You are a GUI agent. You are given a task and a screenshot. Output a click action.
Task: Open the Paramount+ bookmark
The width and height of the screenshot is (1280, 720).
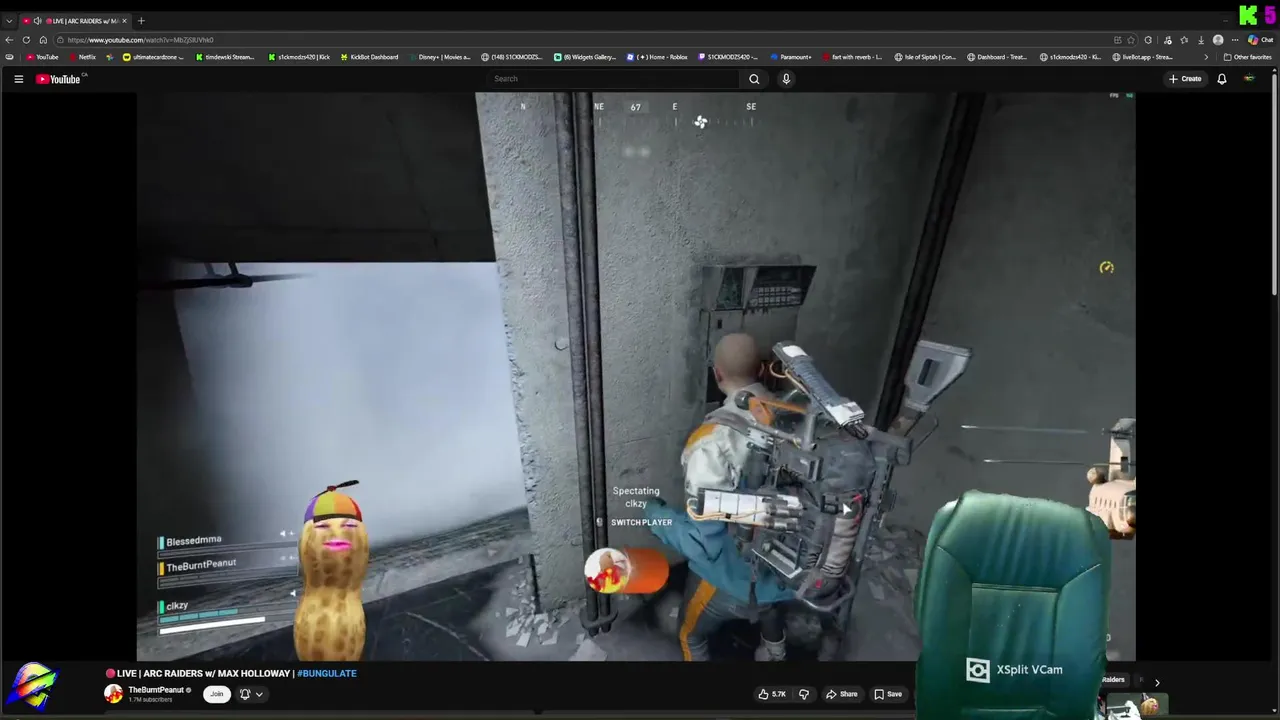[791, 57]
